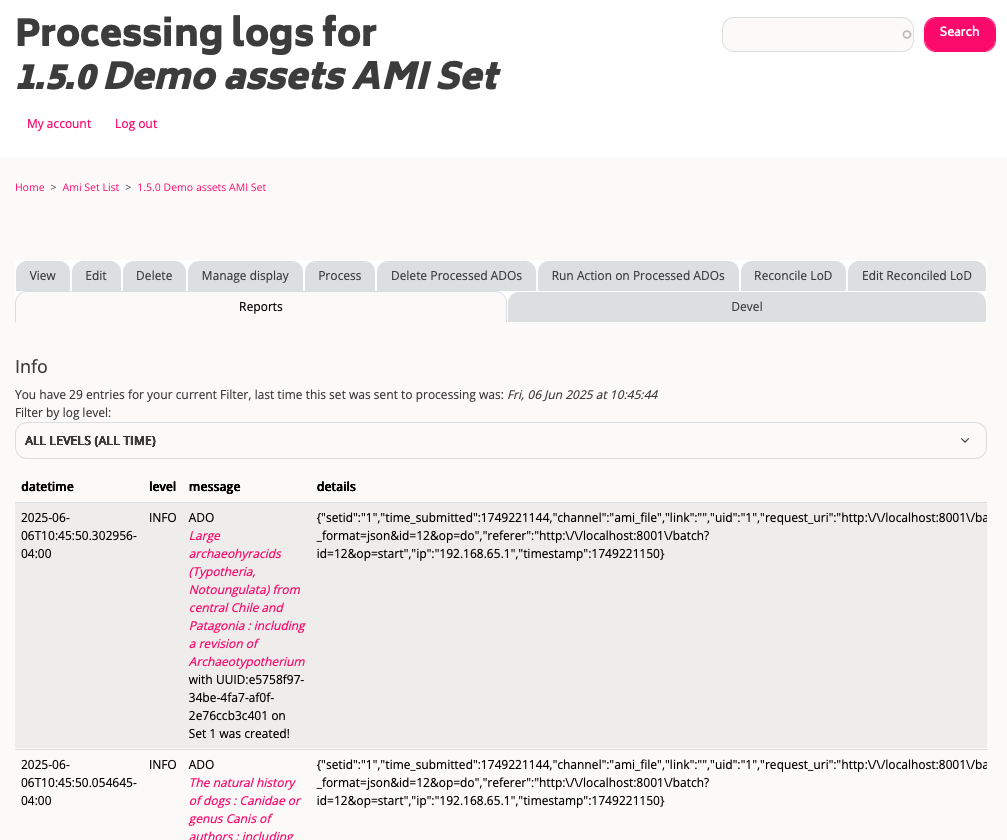1007x840 pixels.
Task: Open The natural history of dogs link
Action: pos(243,800)
